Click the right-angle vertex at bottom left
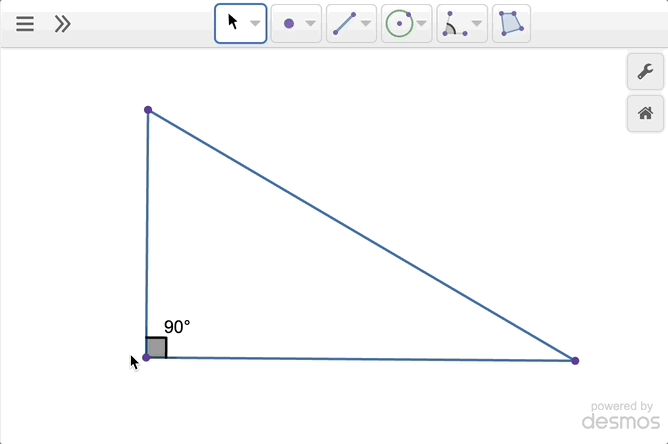 [x=147, y=357]
